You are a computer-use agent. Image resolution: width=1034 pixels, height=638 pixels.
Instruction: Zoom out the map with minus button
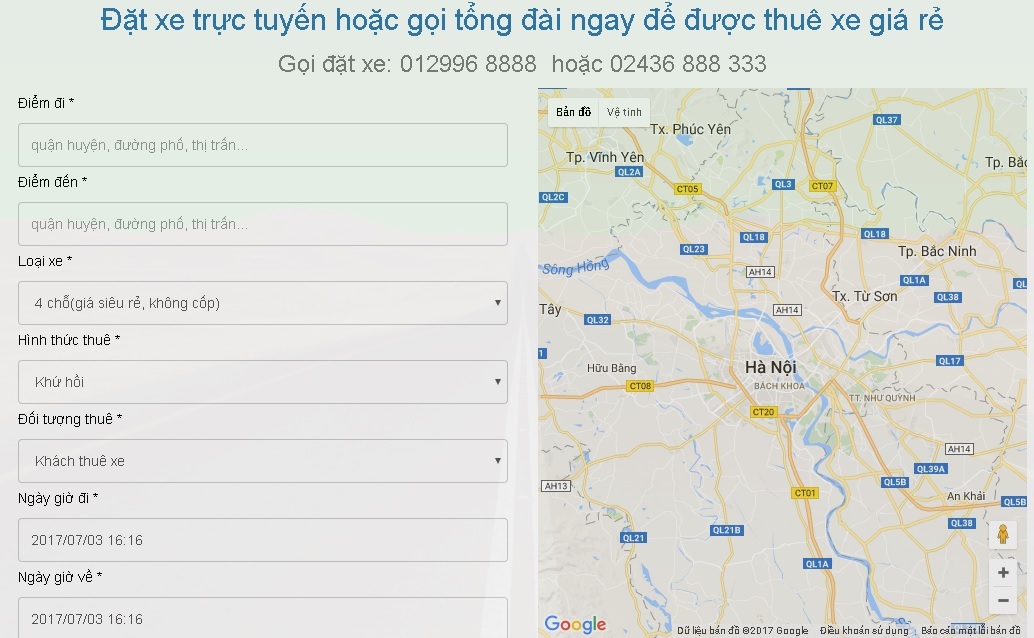tap(1002, 600)
